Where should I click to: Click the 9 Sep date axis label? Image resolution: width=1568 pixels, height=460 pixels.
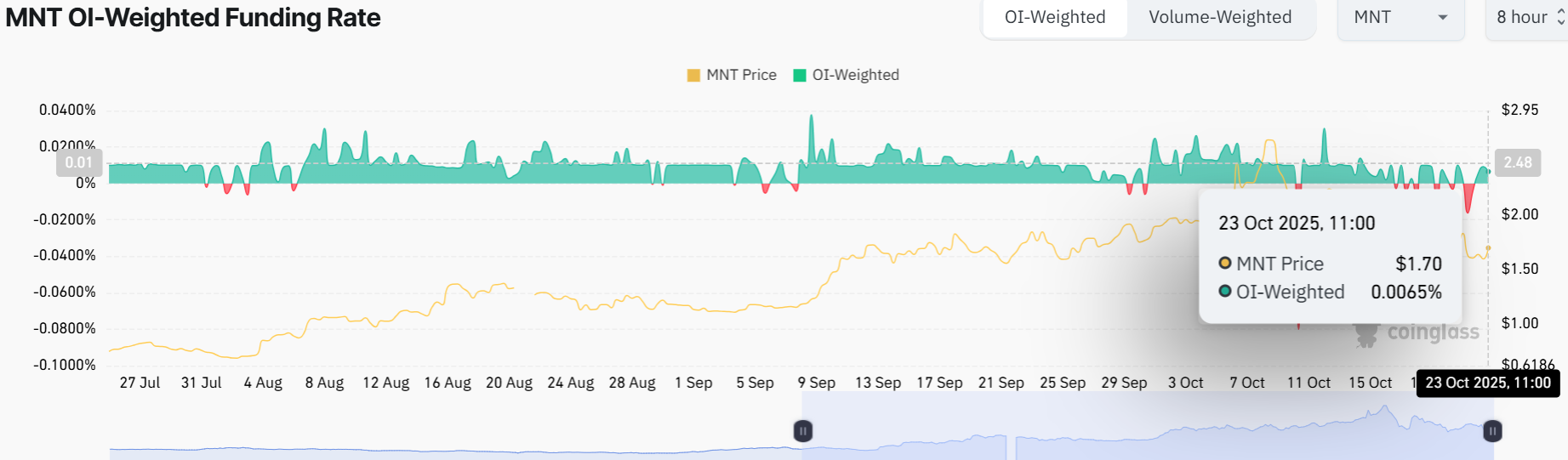point(816,383)
